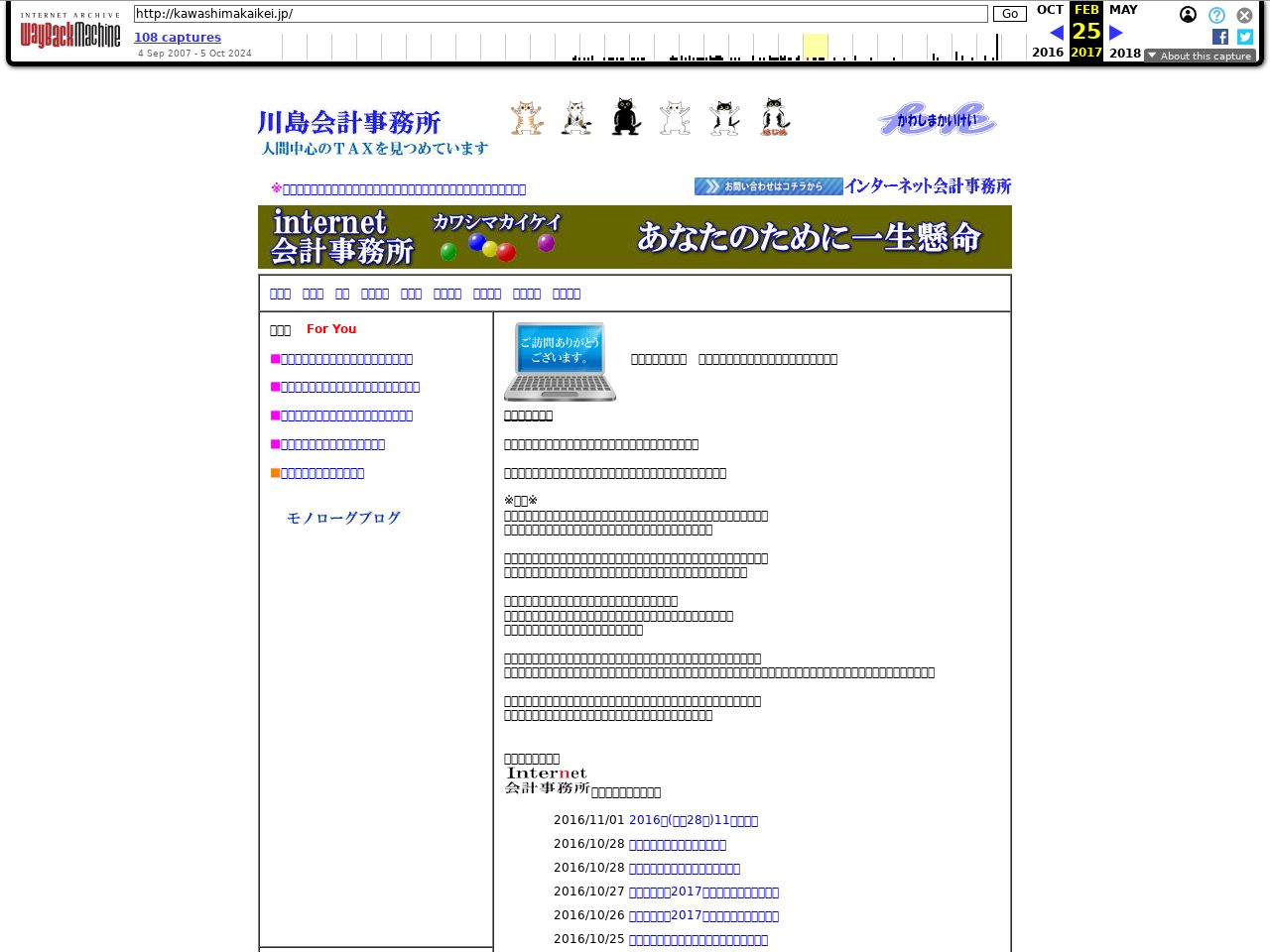
Task: Click the highlighted FEB 25 2017 capture date
Action: [1086, 32]
